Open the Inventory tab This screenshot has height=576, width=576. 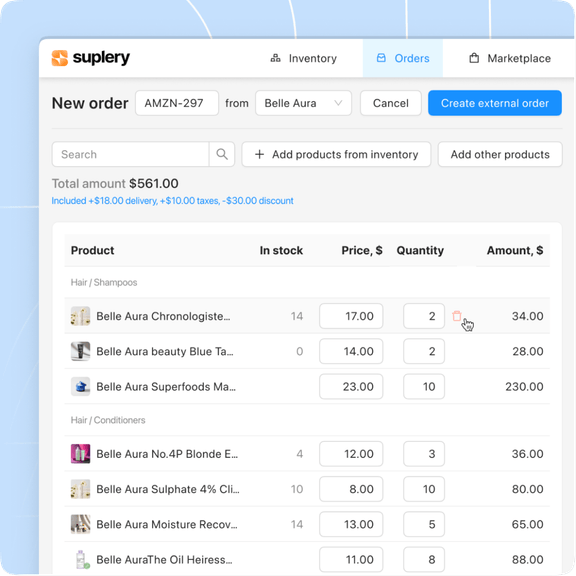[303, 58]
